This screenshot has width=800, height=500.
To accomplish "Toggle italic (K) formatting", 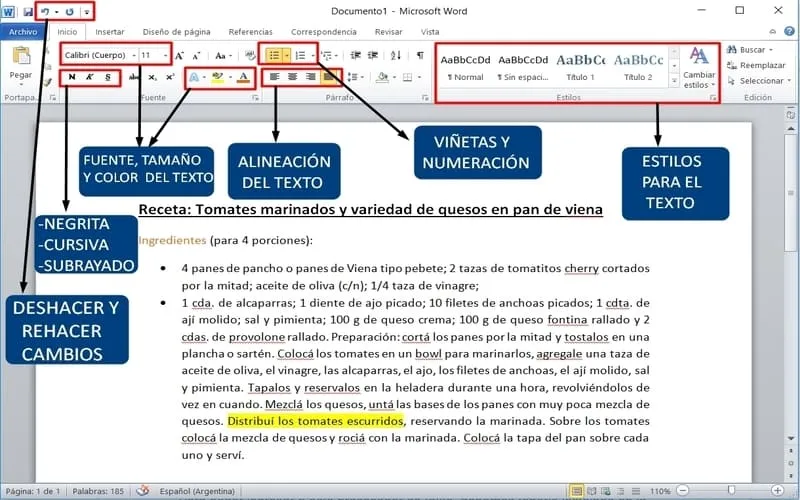I will click(x=90, y=77).
